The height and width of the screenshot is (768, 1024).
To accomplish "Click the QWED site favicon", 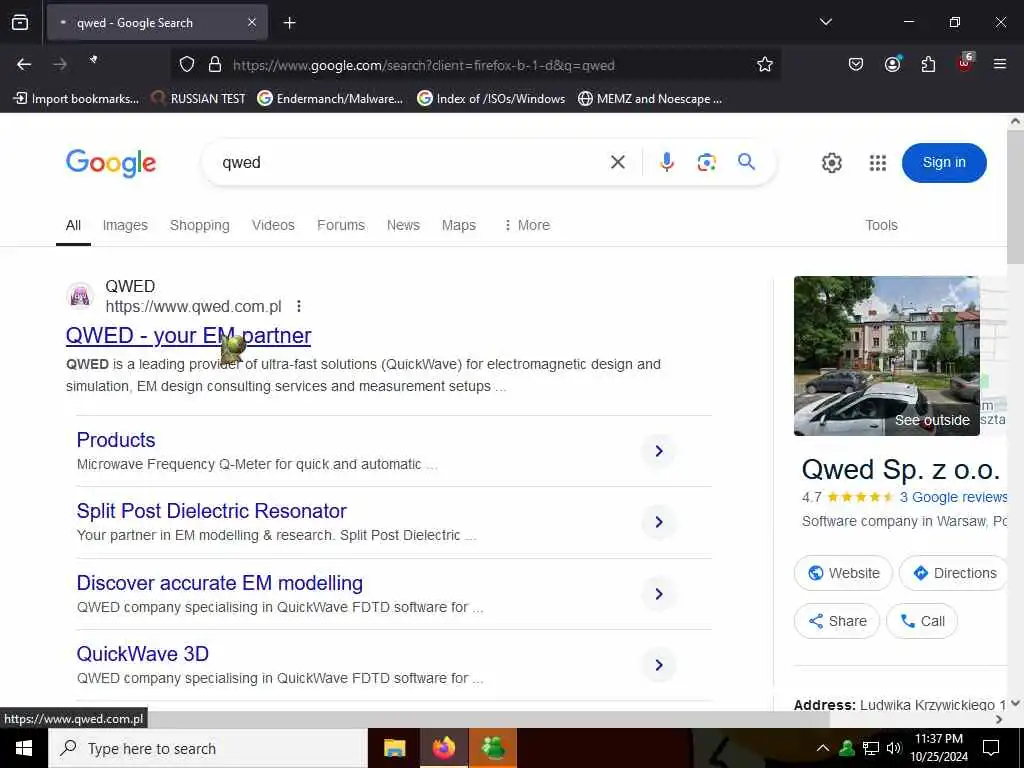I will coord(80,296).
